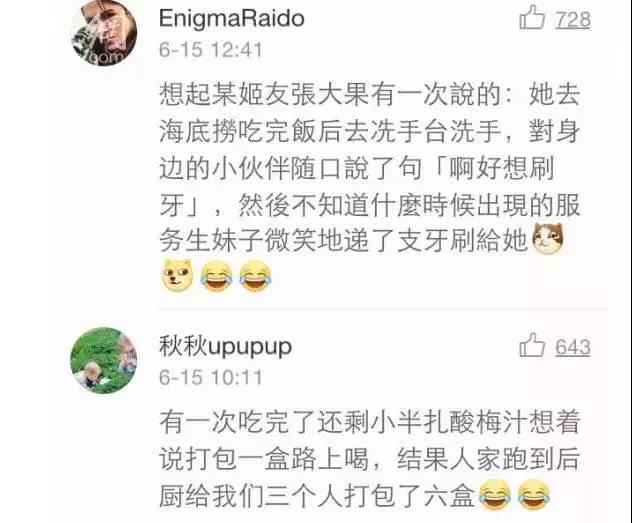Viewport: 632px width, 523px height.
Task: Click the 6-15 10:11 timestamp
Action: pos(211,378)
